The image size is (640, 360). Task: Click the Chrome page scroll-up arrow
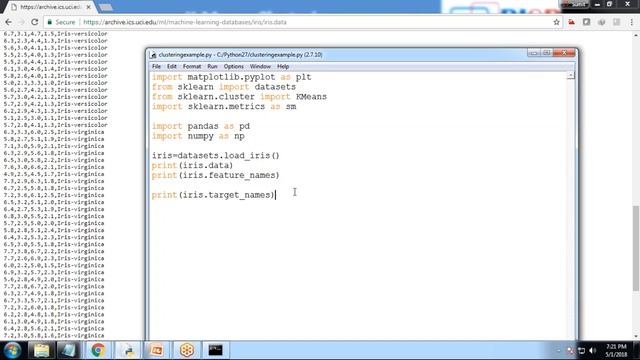636,36
